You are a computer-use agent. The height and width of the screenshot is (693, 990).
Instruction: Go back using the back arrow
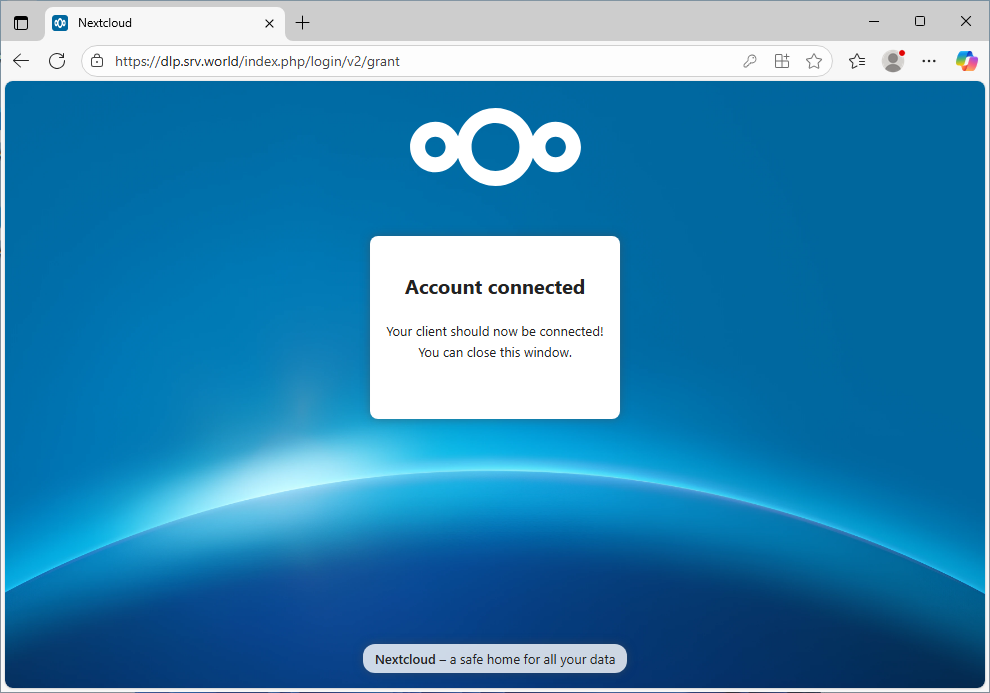(x=21, y=61)
